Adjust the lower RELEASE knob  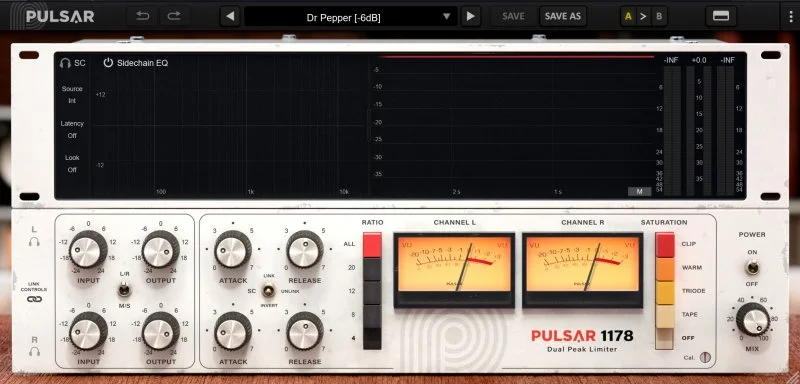[305, 331]
